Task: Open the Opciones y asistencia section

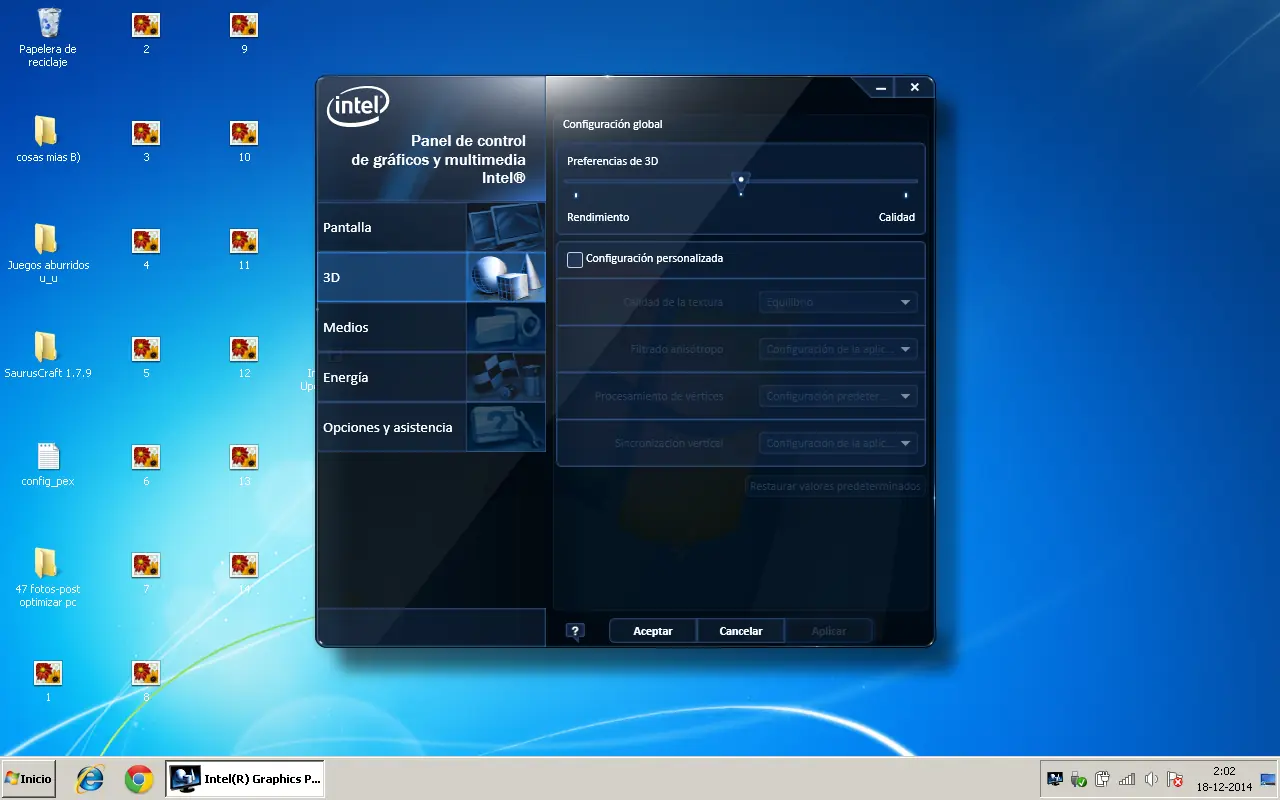Action: 431,427
